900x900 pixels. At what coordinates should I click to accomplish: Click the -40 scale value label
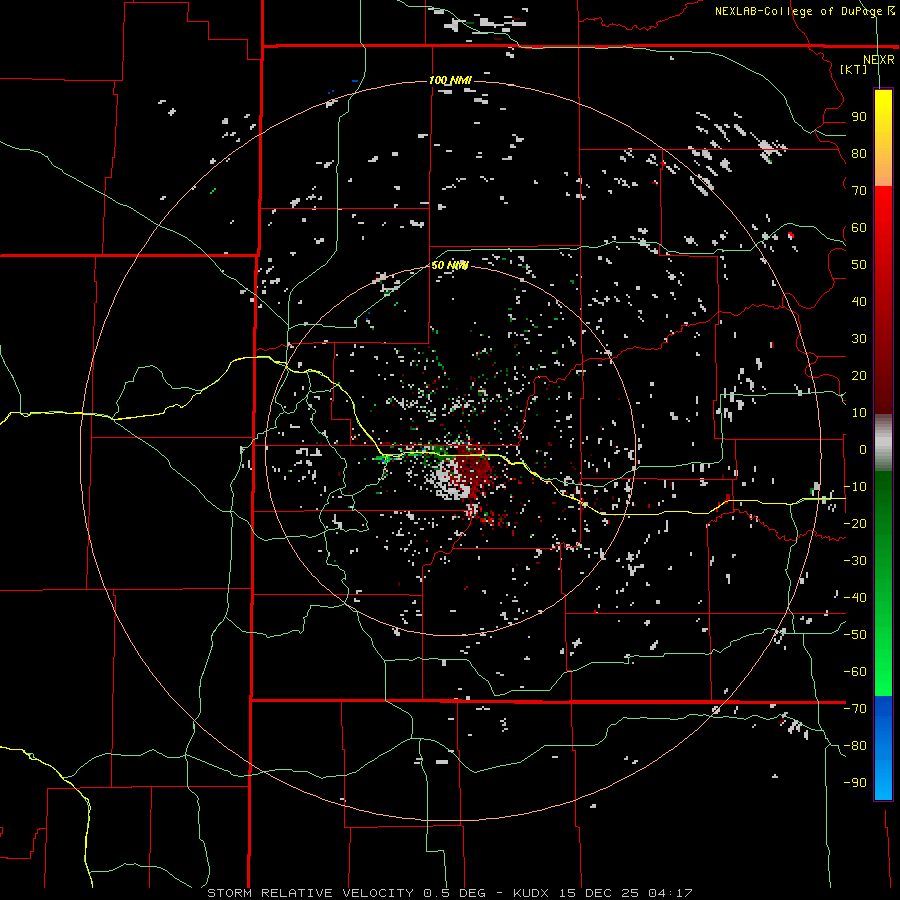855,598
